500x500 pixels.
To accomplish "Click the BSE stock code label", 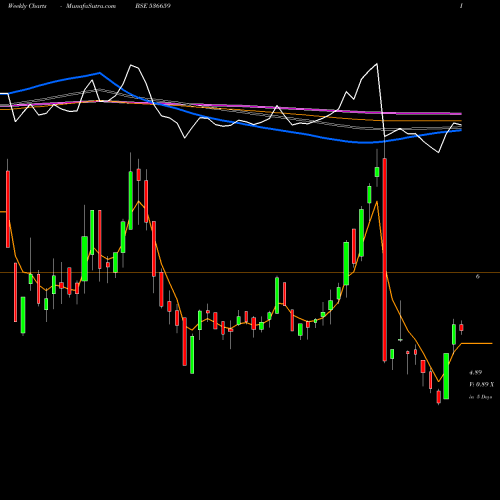I will point(153,6).
